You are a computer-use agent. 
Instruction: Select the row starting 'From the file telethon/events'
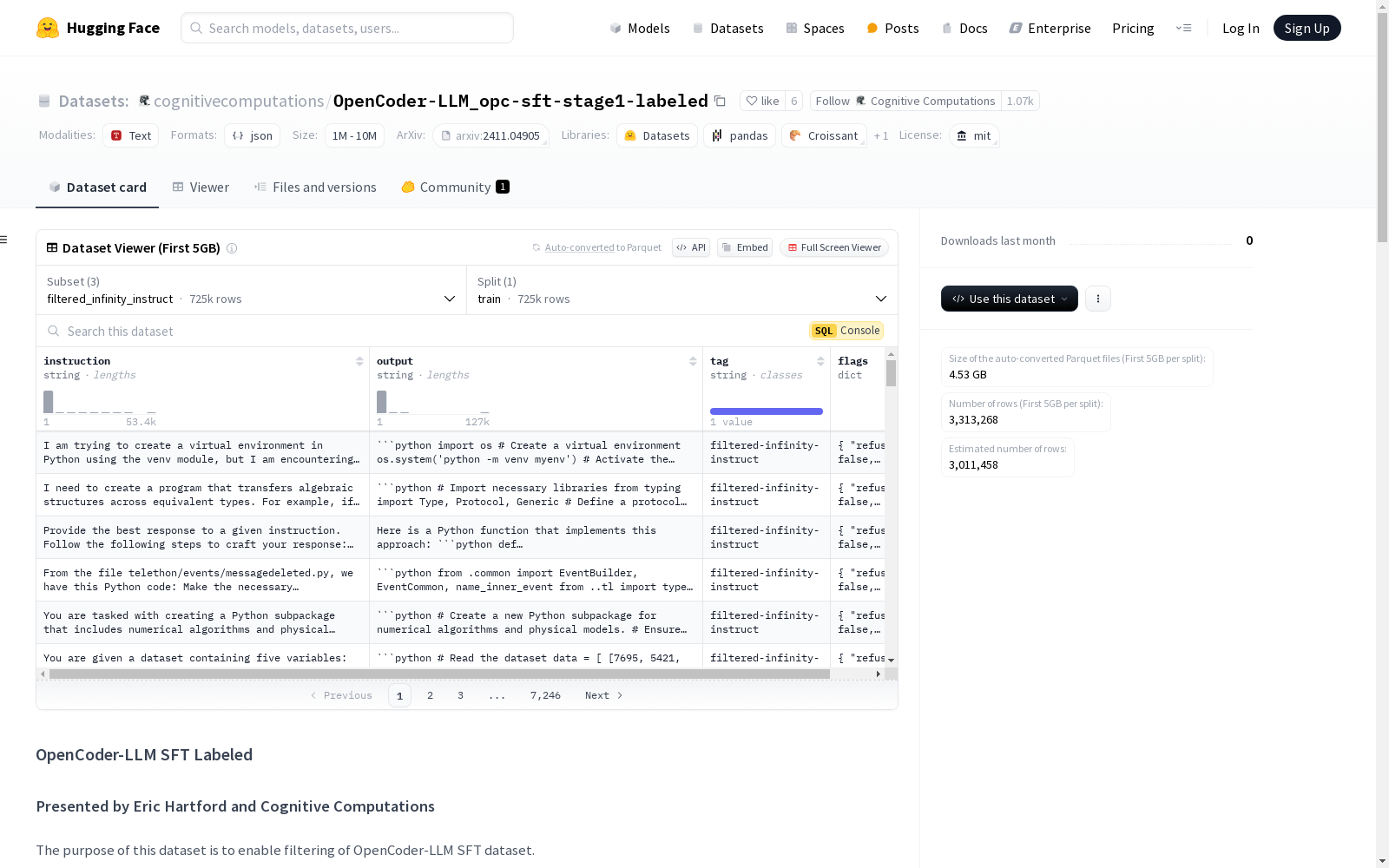coord(460,580)
